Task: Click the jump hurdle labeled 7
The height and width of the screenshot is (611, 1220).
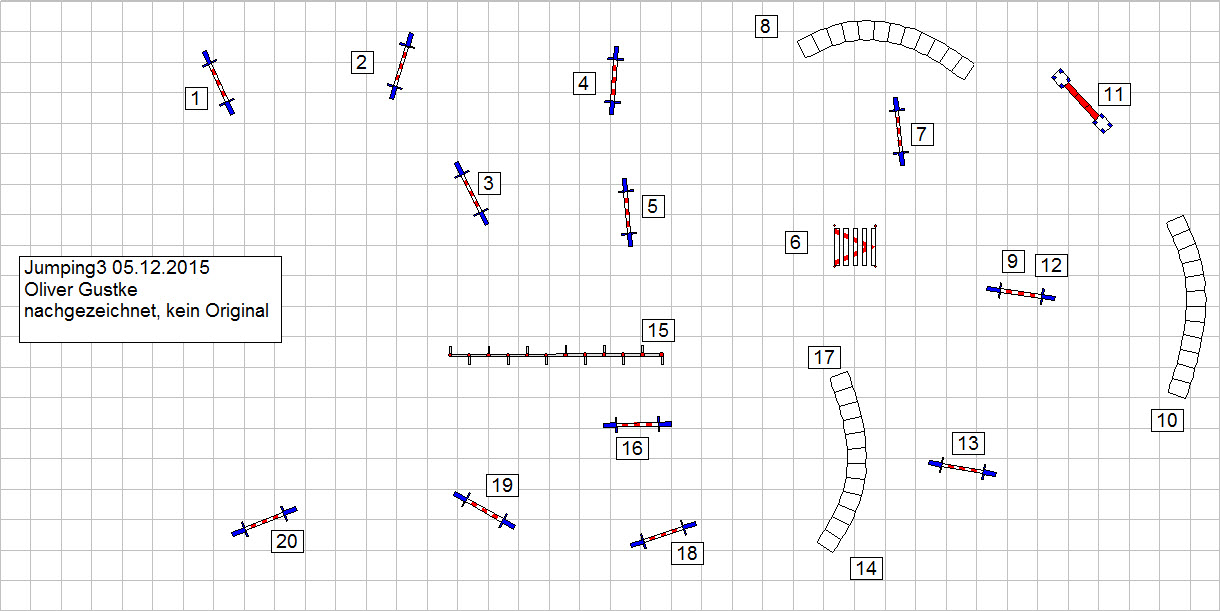Action: (898, 131)
